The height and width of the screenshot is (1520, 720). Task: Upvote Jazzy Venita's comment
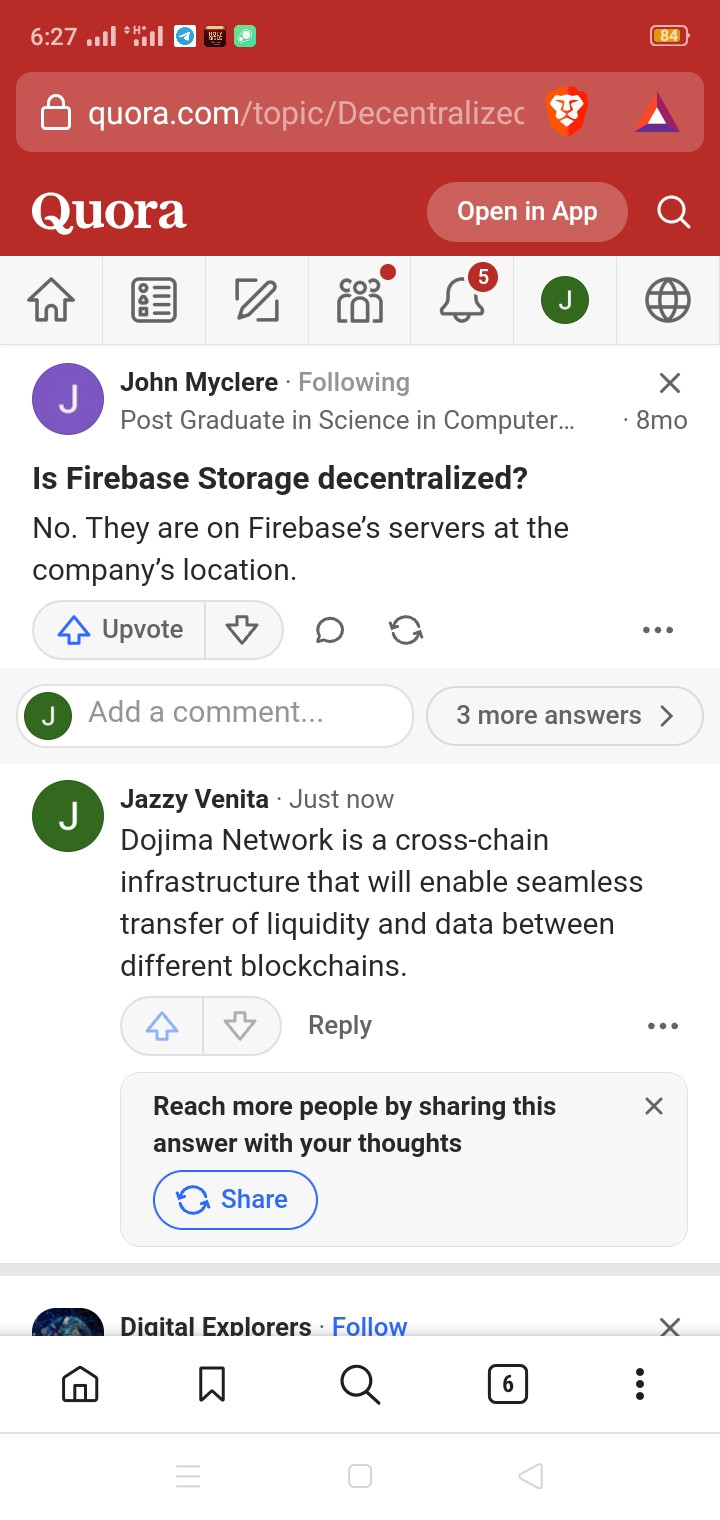point(162,1026)
